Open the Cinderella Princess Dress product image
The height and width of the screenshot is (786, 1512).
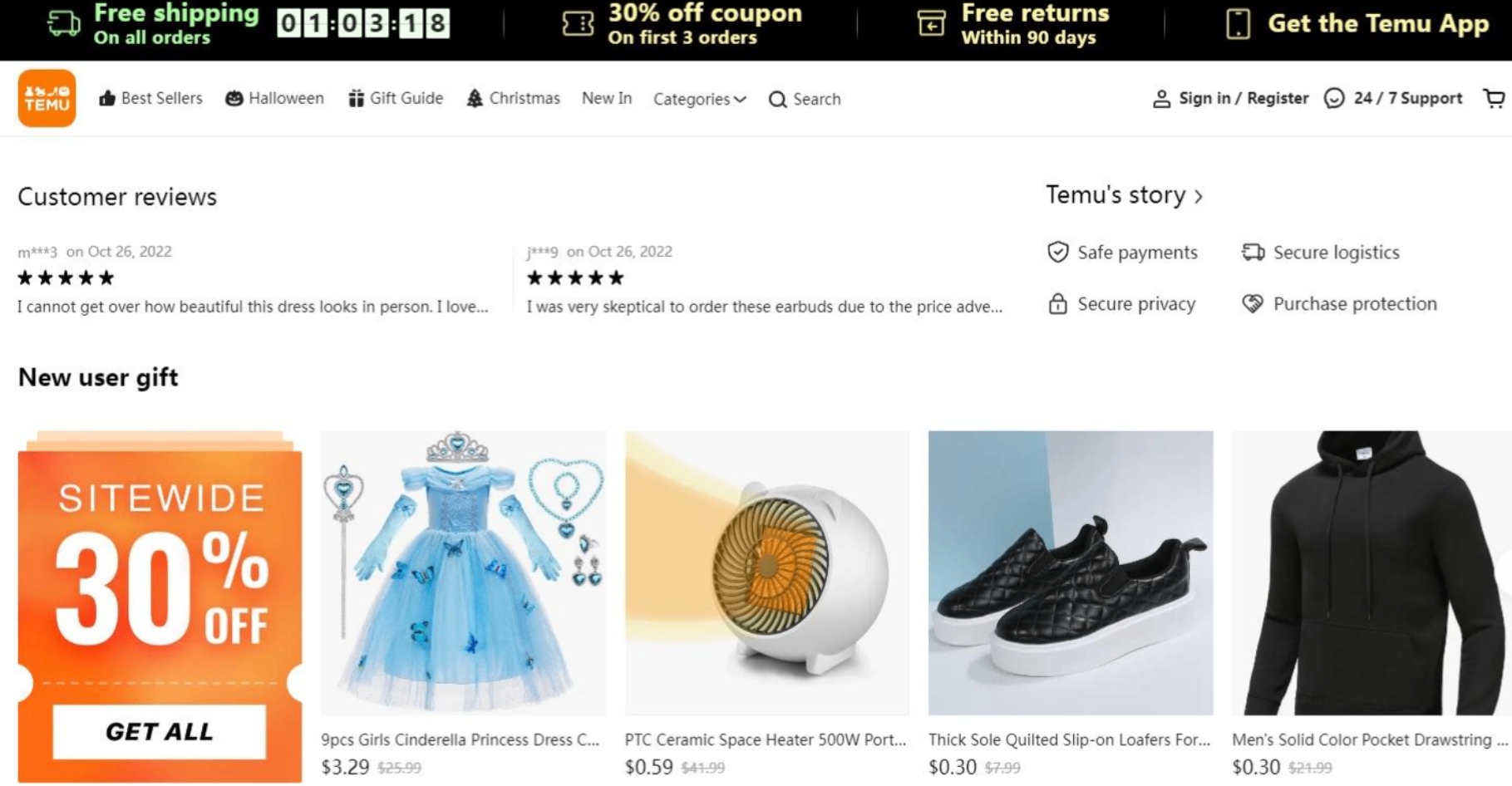(464, 572)
